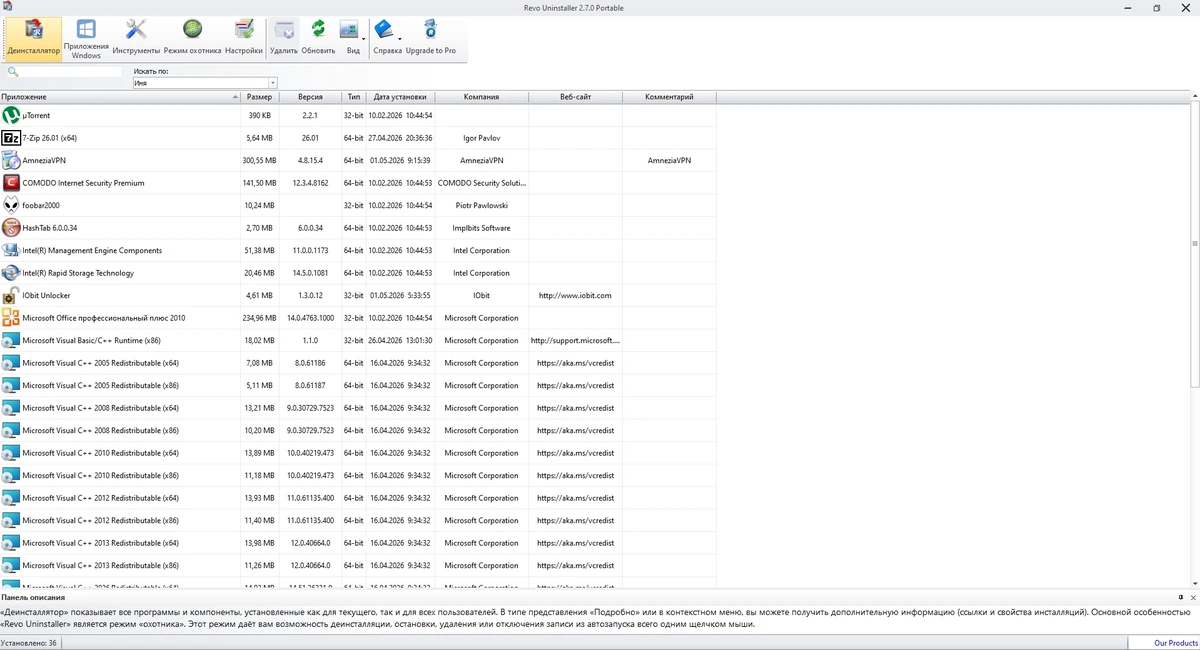Select Microsoft Visual Basic/C++ Runtime icon
Screen dimensions: 1200x650
point(11,340)
